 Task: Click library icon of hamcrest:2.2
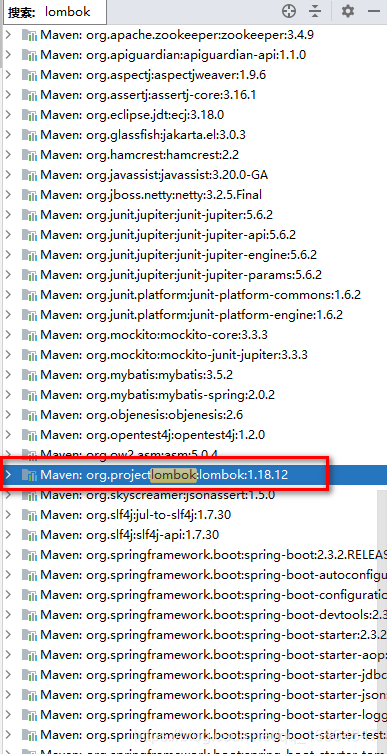[x=29, y=155]
